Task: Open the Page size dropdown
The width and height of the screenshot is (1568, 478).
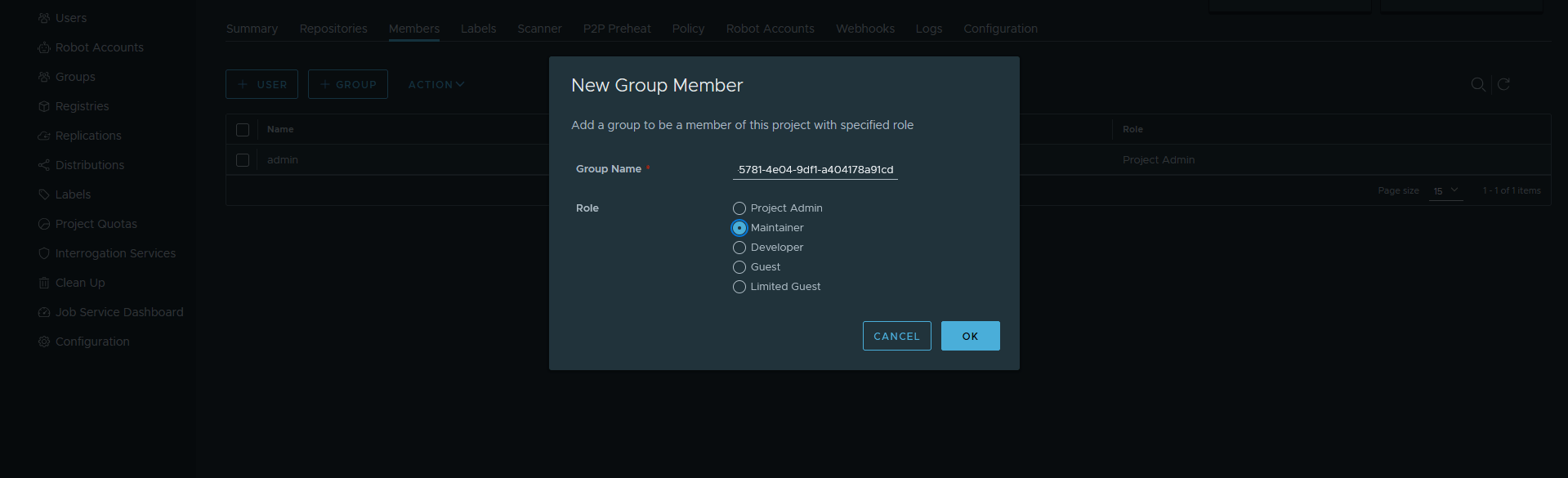Action: [x=1445, y=190]
